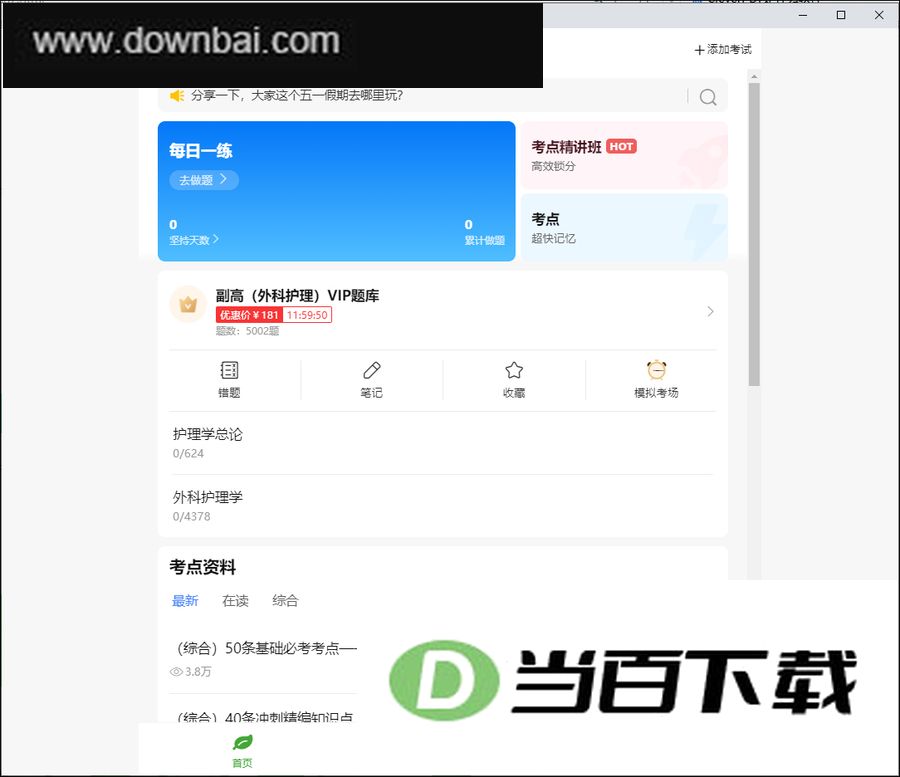This screenshot has width=900, height=777.
Task: Click the 每日一练 heading
Action: coord(201,151)
